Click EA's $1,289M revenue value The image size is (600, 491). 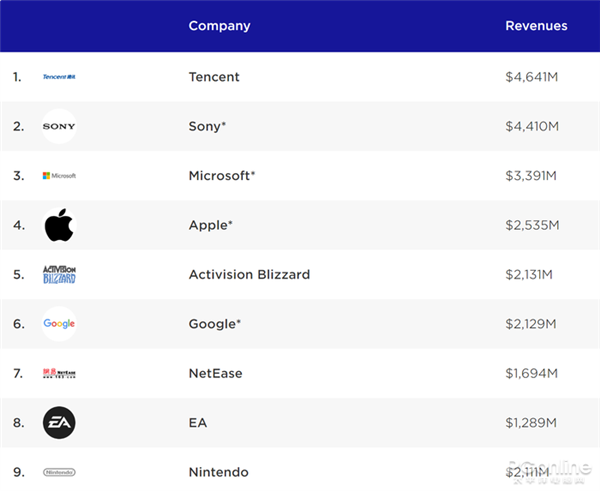click(x=532, y=423)
